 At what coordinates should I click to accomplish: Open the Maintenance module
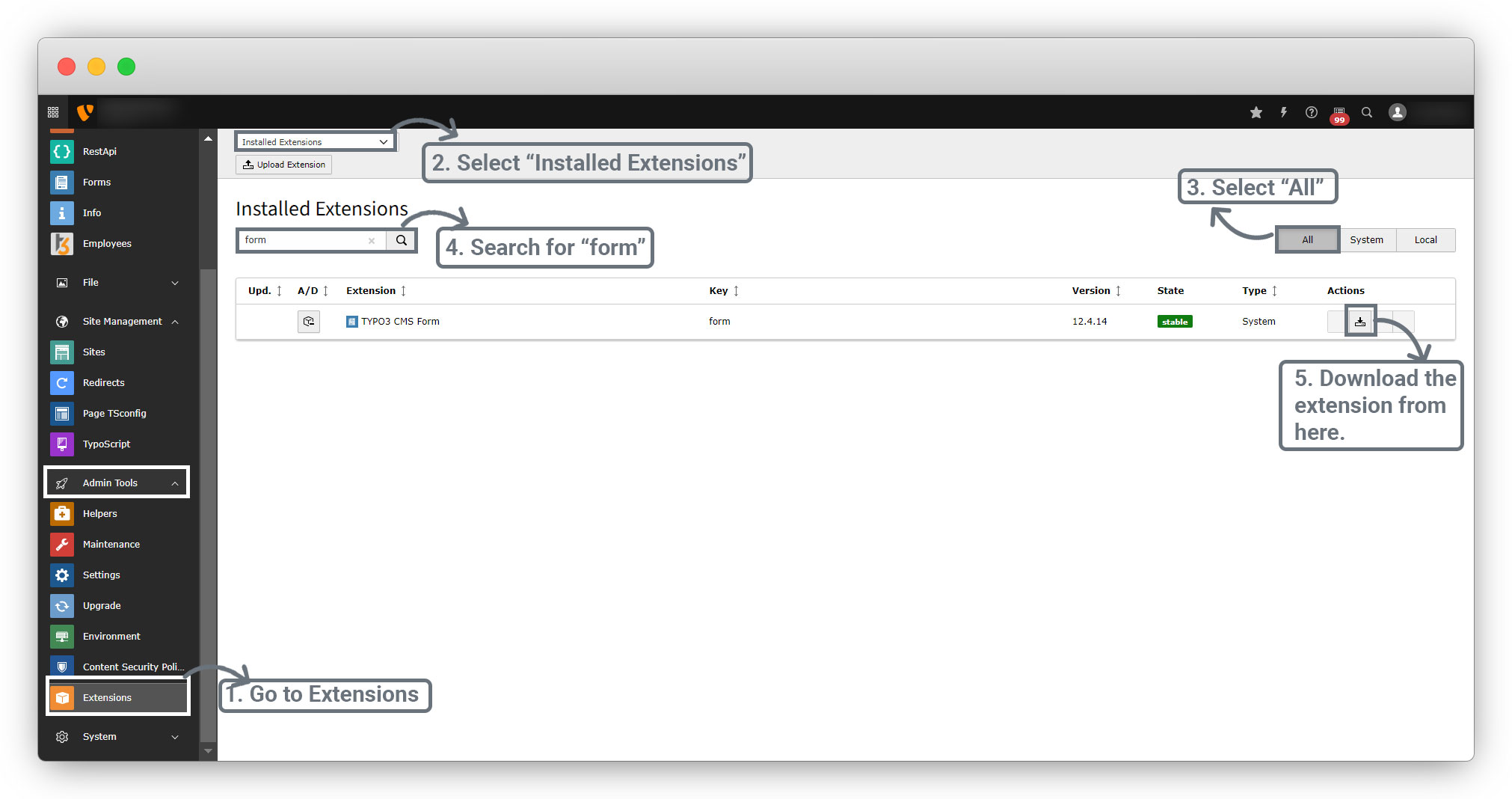(111, 545)
